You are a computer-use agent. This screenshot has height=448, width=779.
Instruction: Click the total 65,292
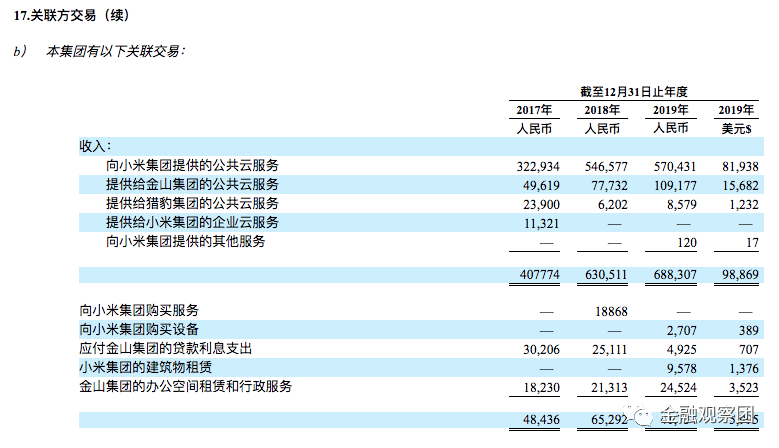click(609, 420)
